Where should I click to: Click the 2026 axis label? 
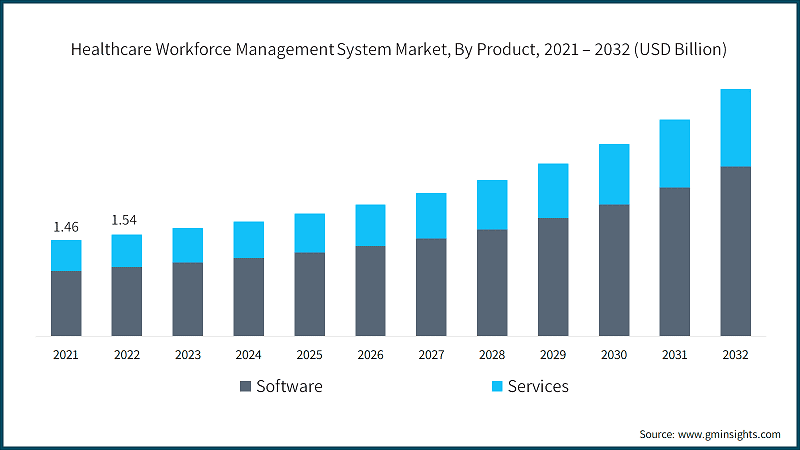point(370,355)
